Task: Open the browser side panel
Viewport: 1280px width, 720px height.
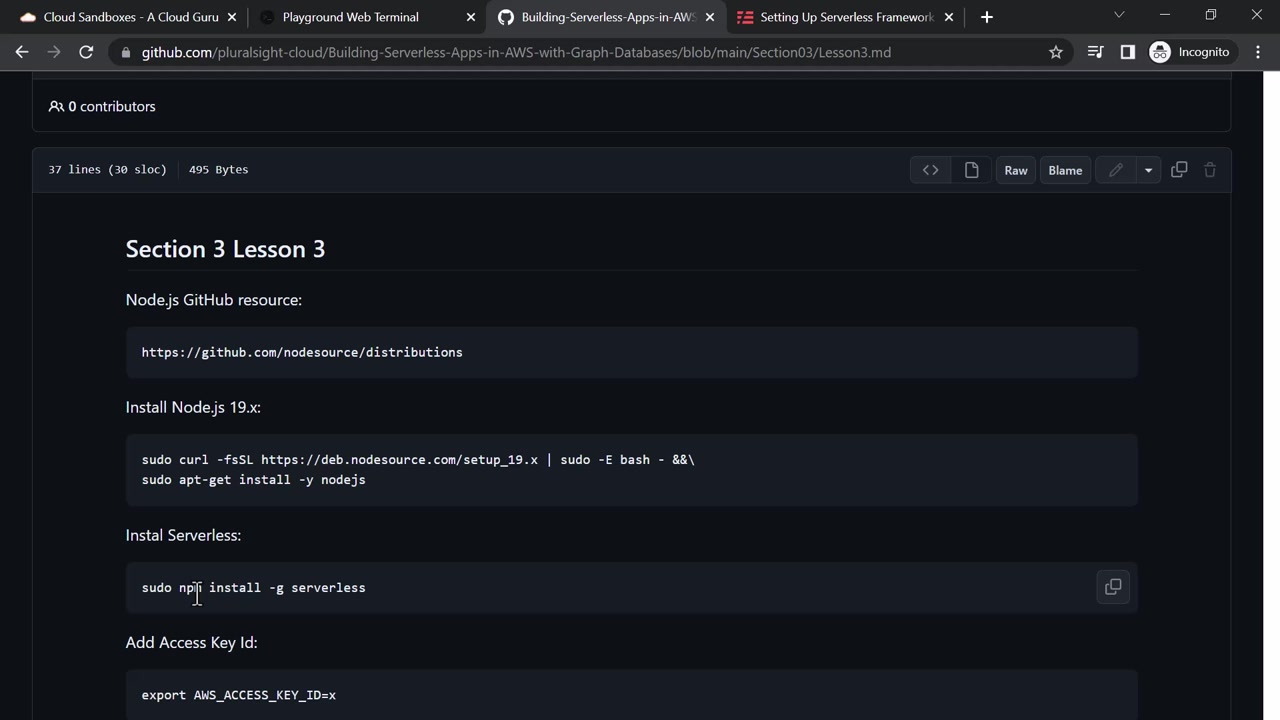Action: click(x=1128, y=52)
